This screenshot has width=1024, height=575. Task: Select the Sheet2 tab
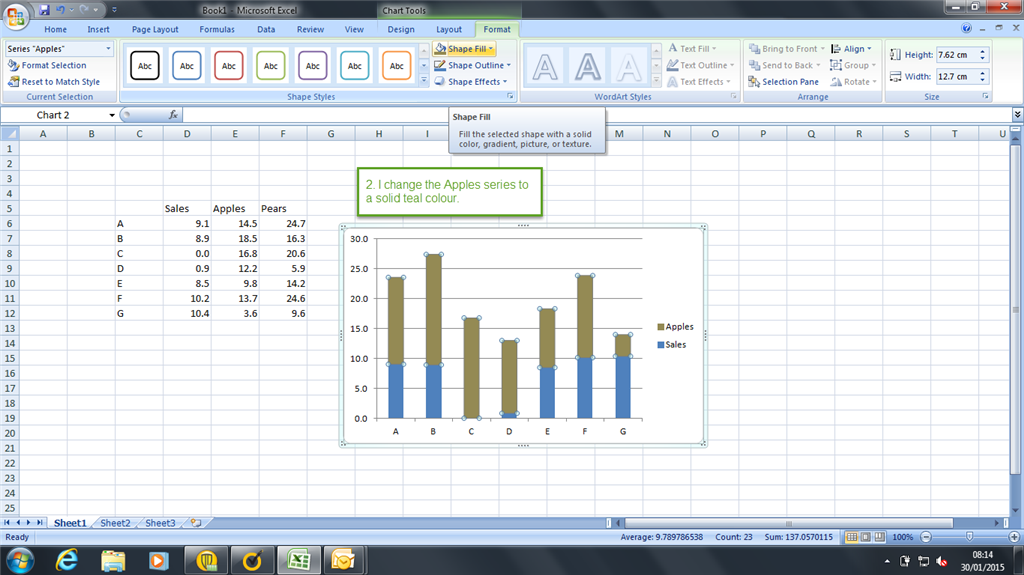pos(115,523)
